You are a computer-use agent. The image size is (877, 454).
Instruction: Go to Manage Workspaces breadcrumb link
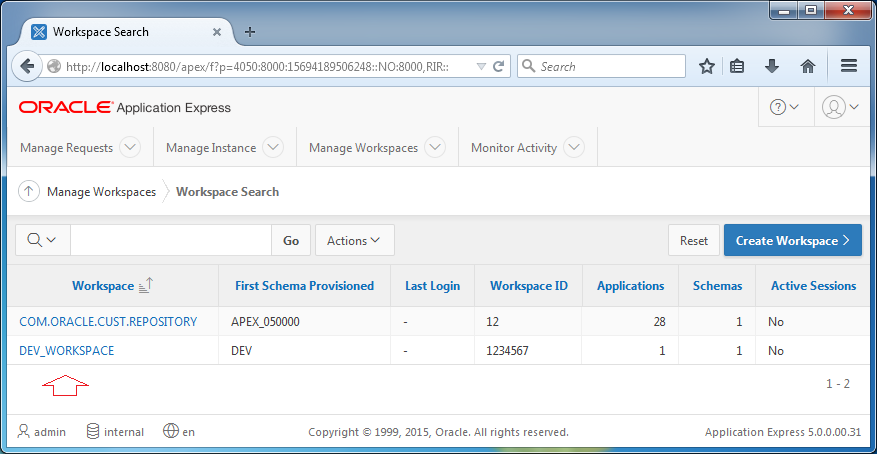[x=101, y=192]
